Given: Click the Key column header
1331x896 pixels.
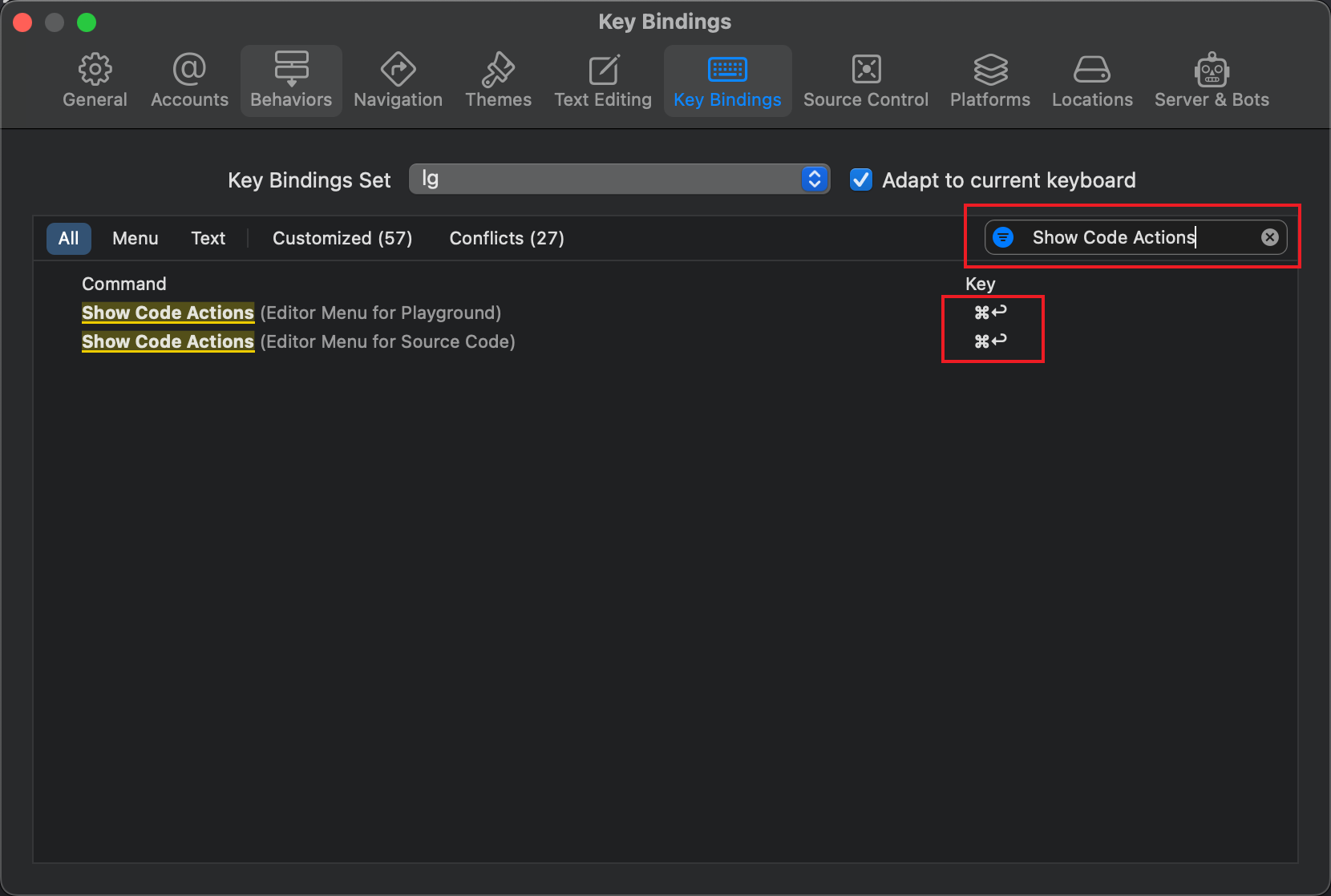Looking at the screenshot, I should 980,284.
